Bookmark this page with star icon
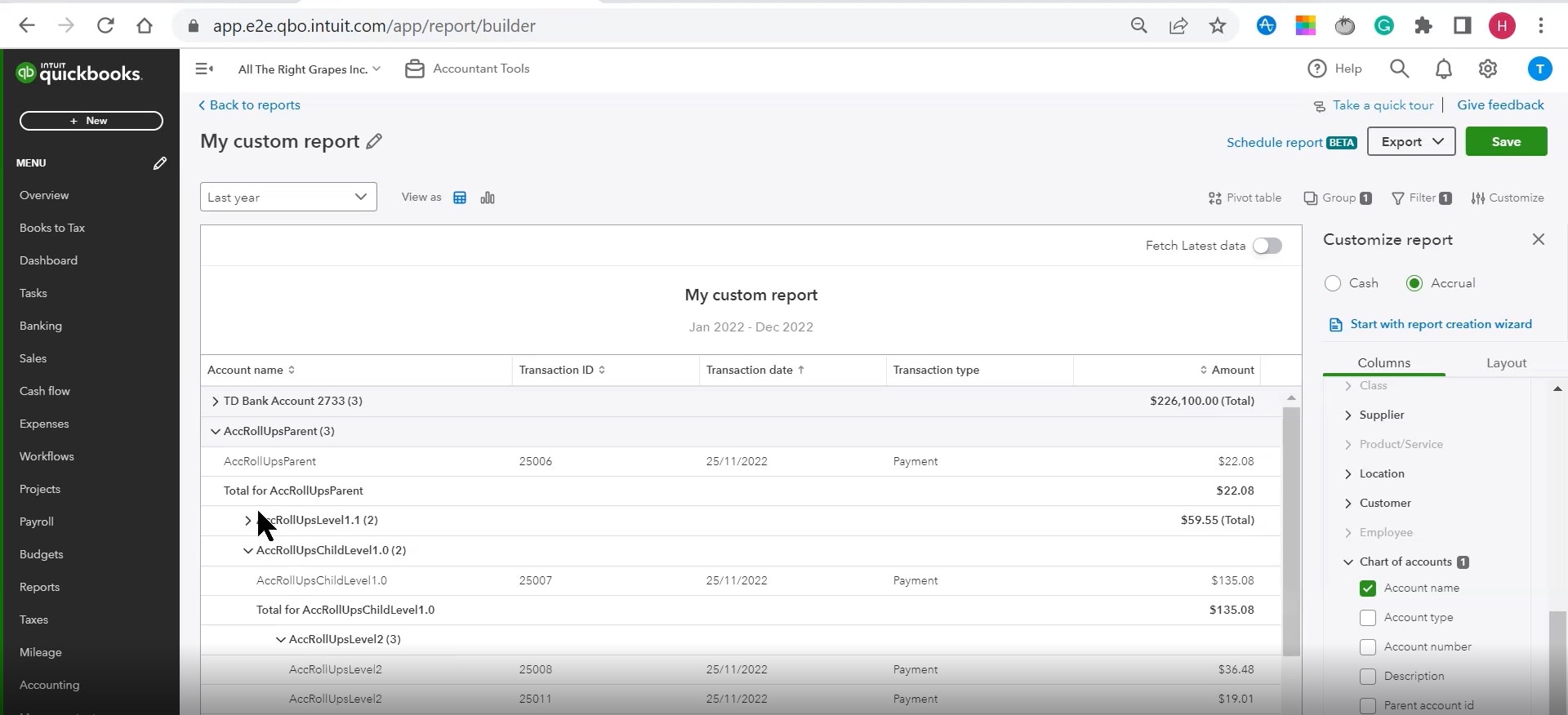 tap(1218, 25)
